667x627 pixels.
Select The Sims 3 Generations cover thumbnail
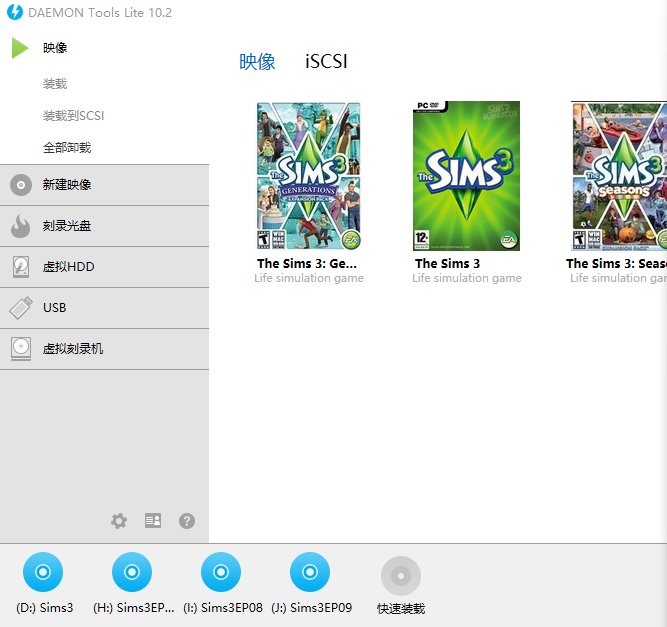308,176
